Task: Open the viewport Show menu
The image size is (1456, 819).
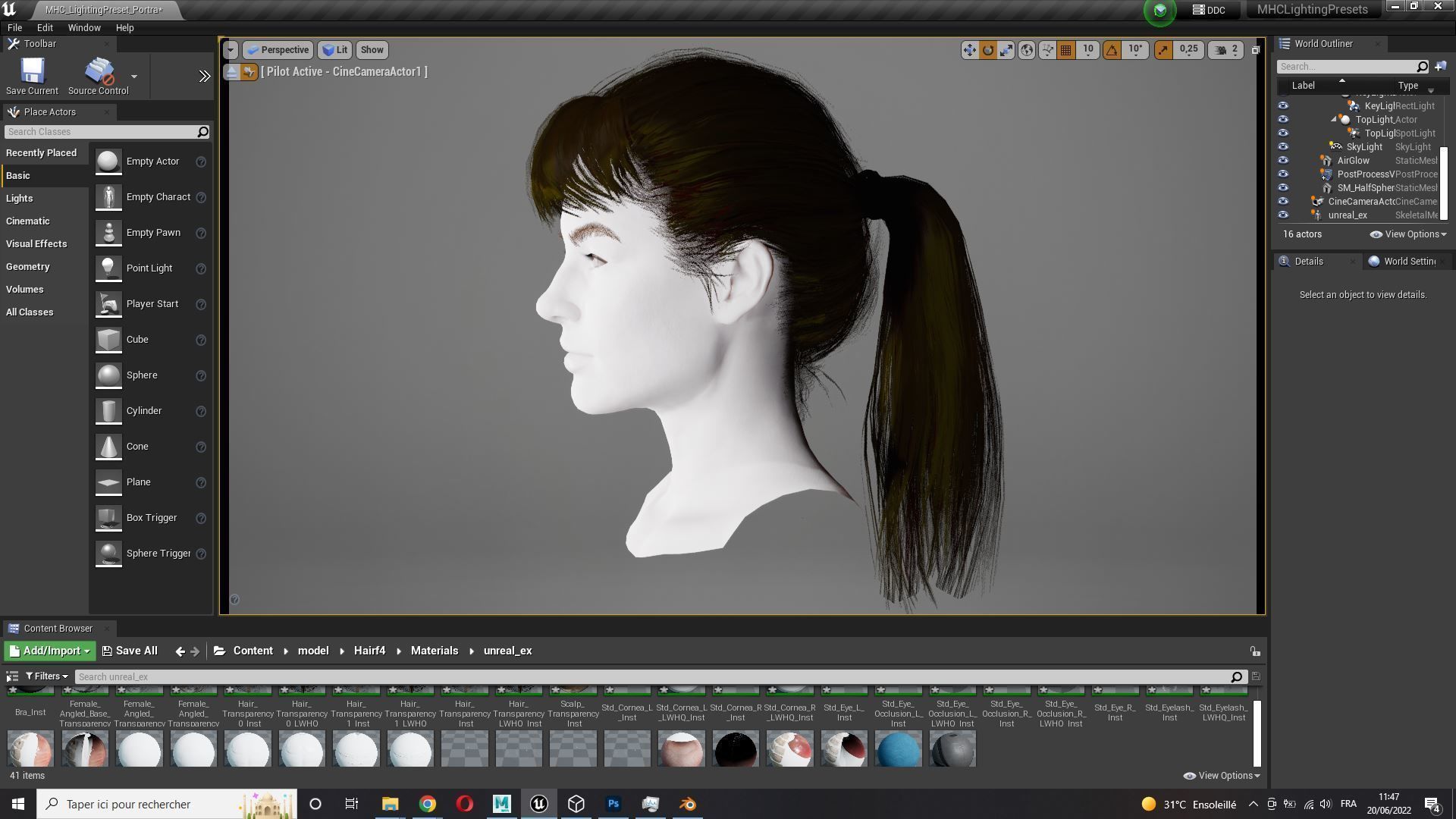Action: pyautogui.click(x=372, y=50)
